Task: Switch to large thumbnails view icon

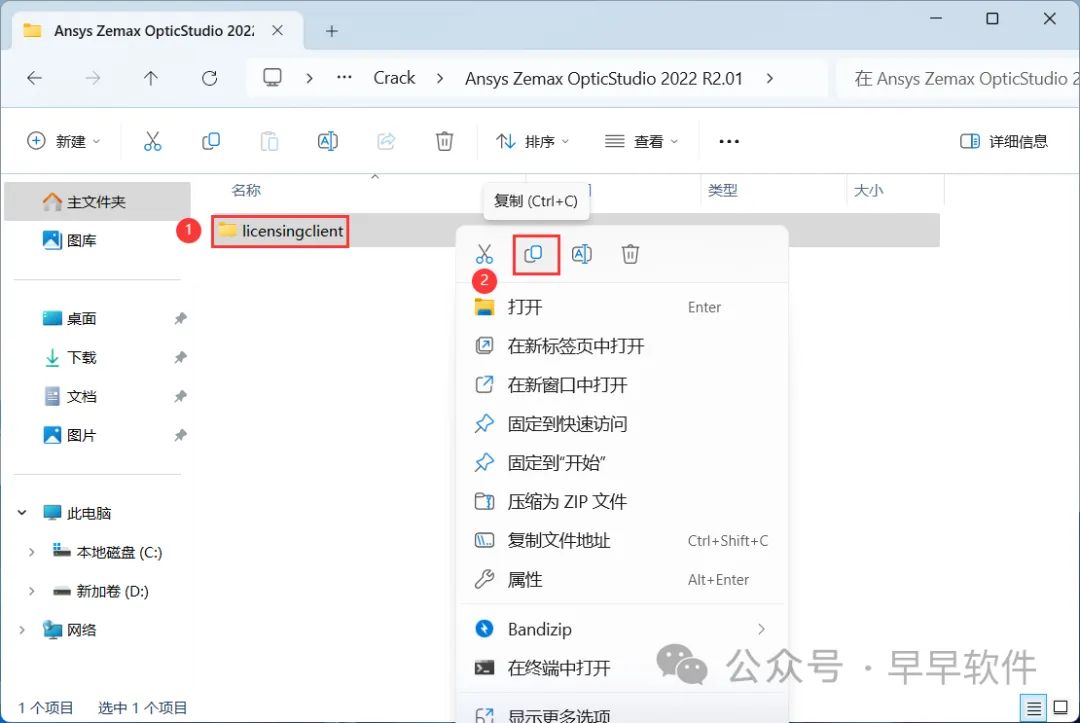Action: [x=1061, y=708]
